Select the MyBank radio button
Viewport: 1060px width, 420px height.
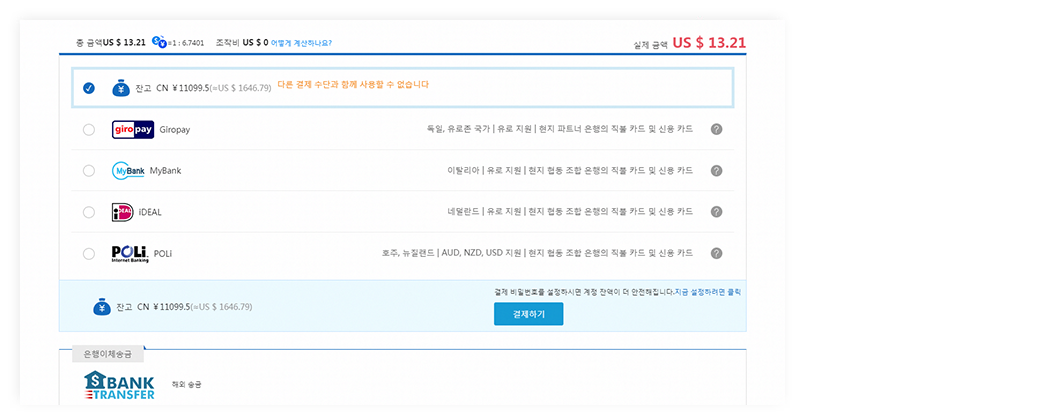pyautogui.click(x=89, y=171)
